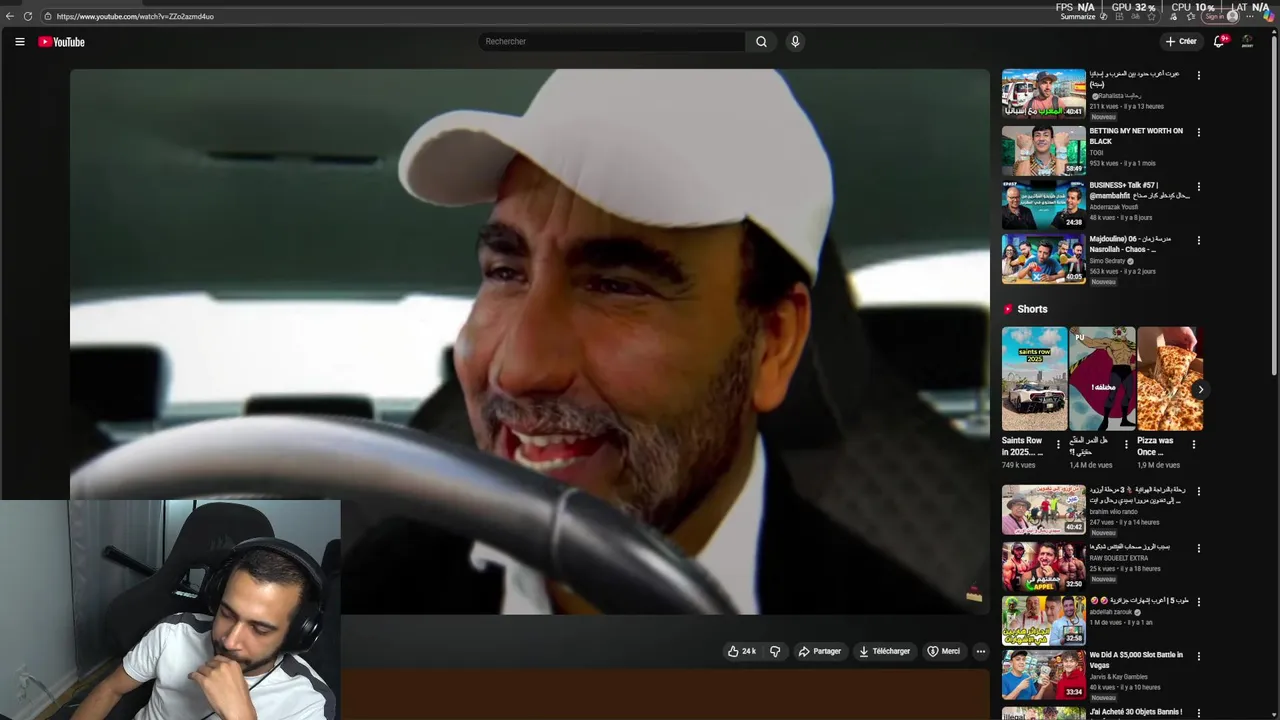Open the pizza short thumbnail
The width and height of the screenshot is (1280, 720).
point(1170,378)
